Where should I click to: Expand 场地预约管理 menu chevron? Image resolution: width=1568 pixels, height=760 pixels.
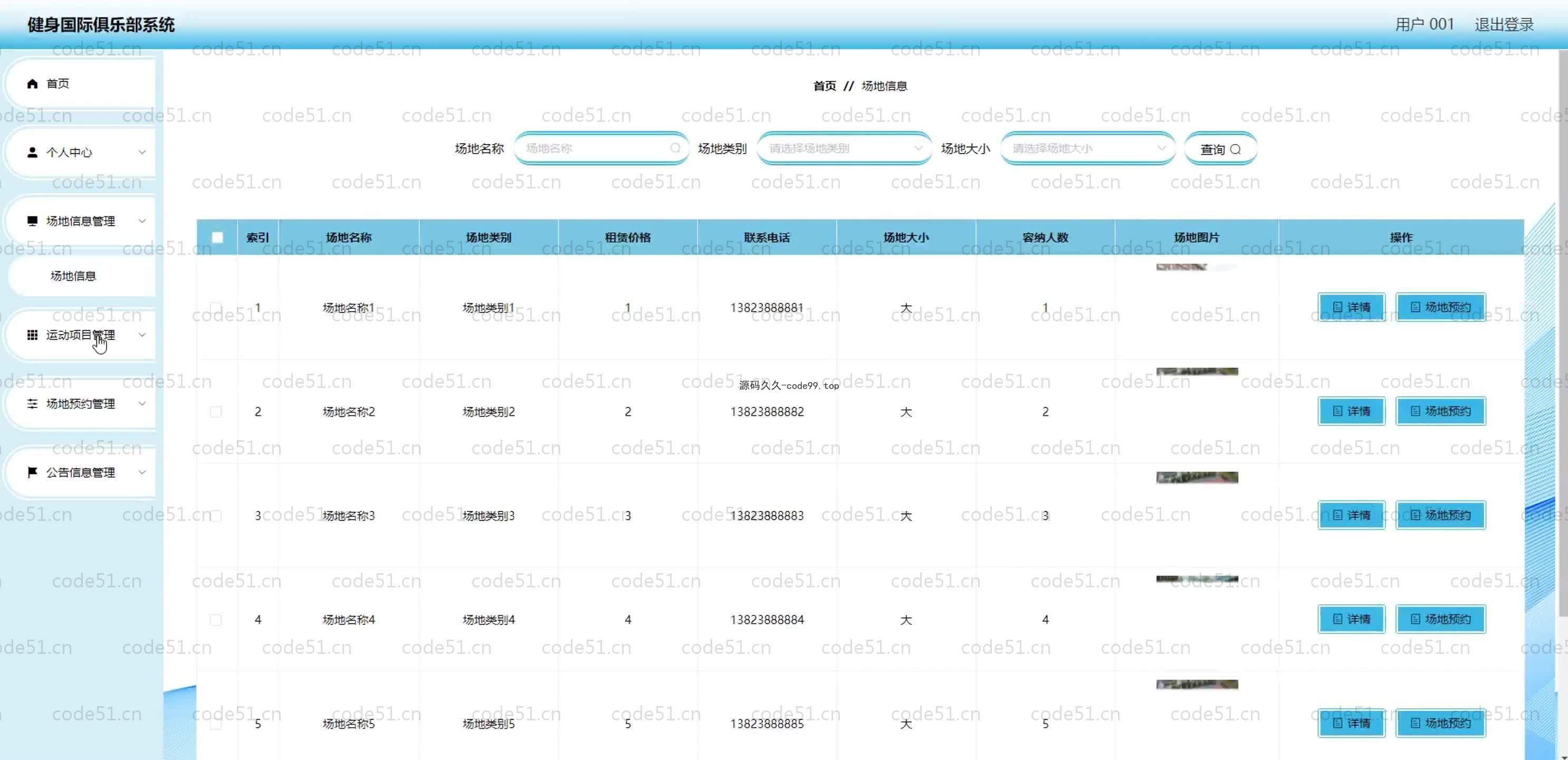pyautogui.click(x=142, y=404)
